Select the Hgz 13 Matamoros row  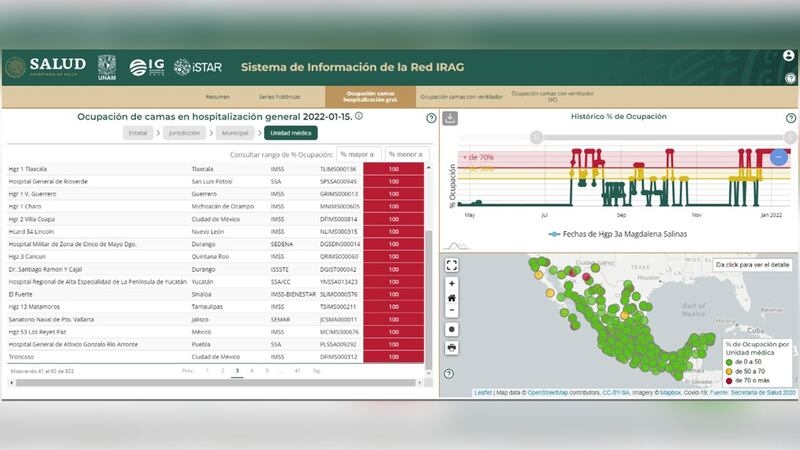point(216,307)
